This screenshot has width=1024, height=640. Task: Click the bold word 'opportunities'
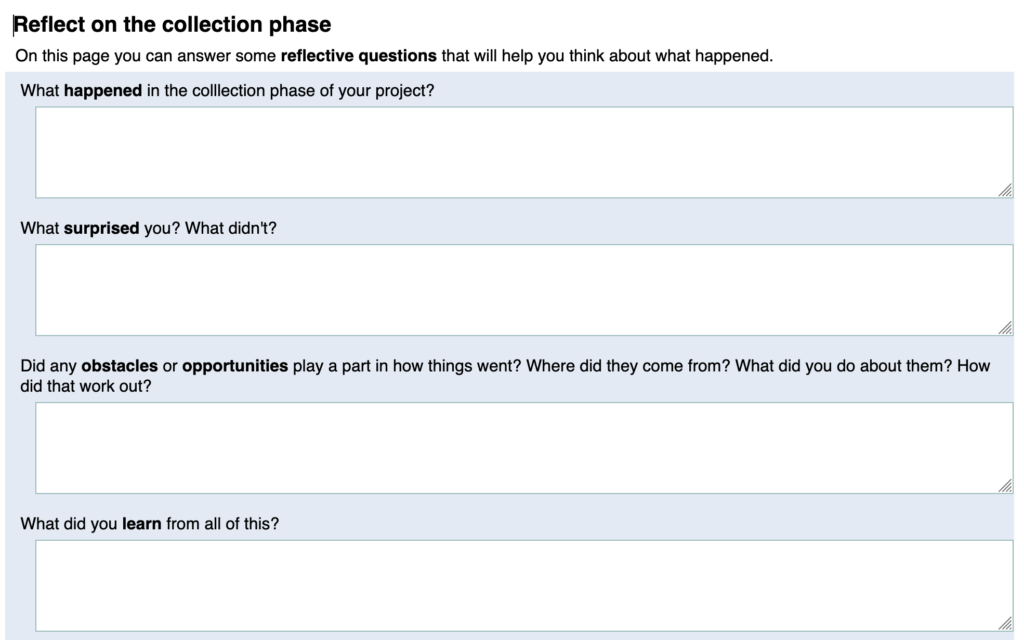[235, 366]
